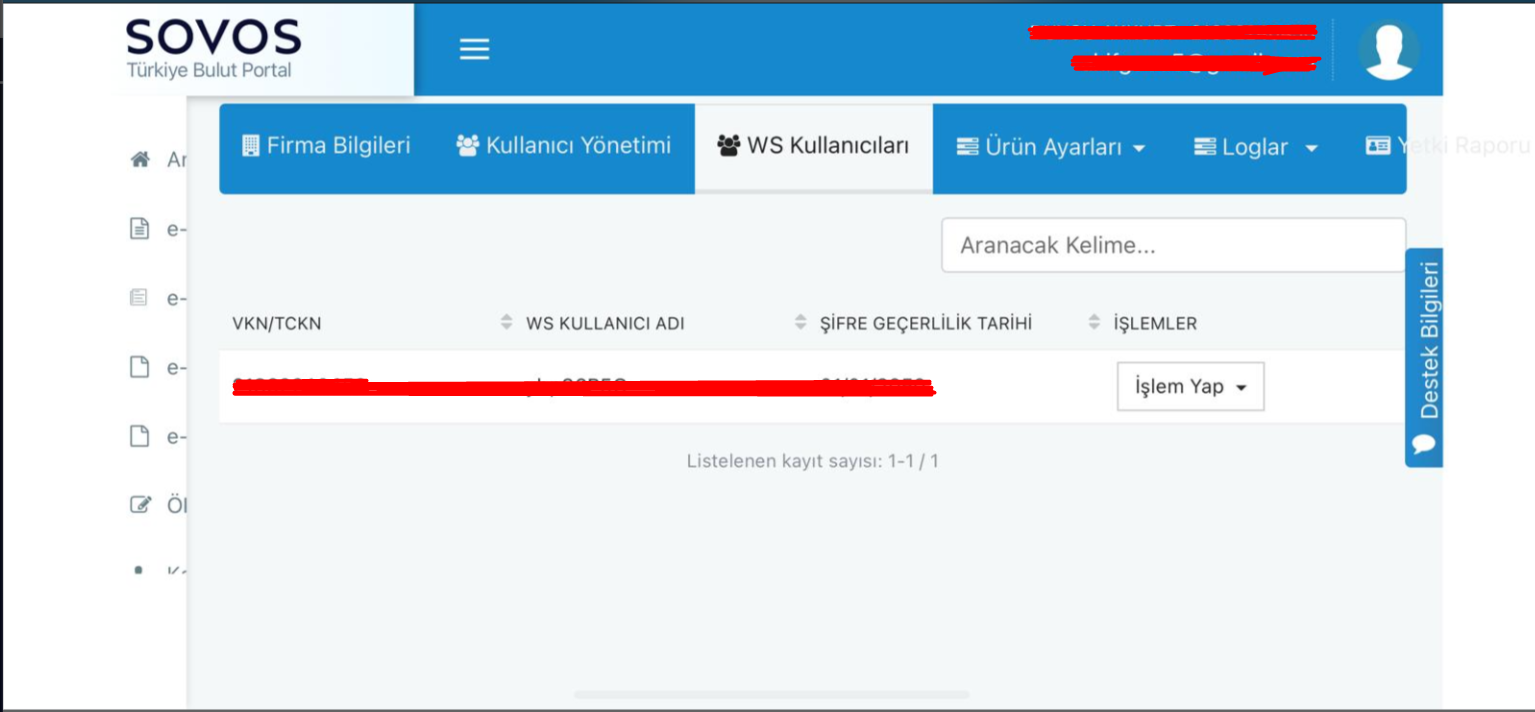Click the horizontal scrollbar at the bottom
The image size is (1535, 712).
771,694
